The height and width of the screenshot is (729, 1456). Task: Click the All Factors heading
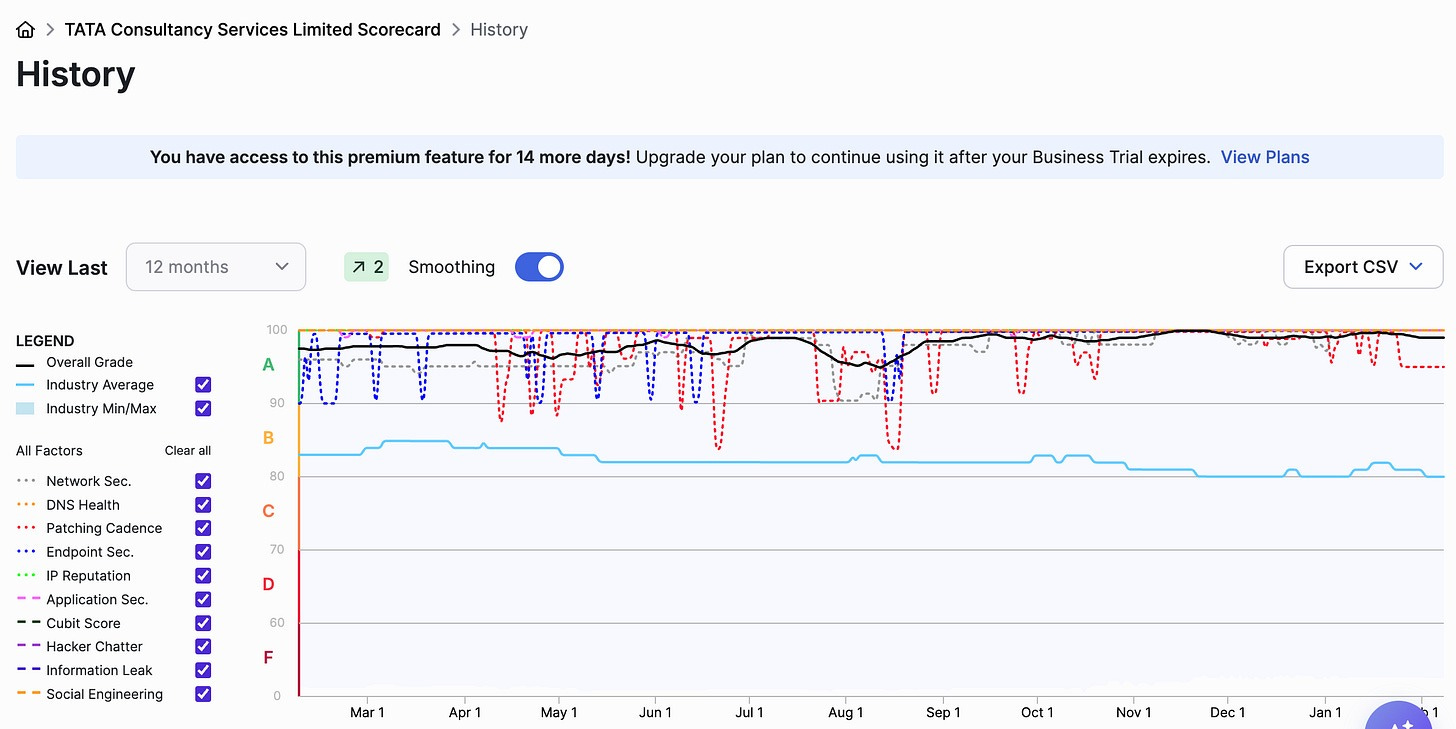tap(49, 451)
